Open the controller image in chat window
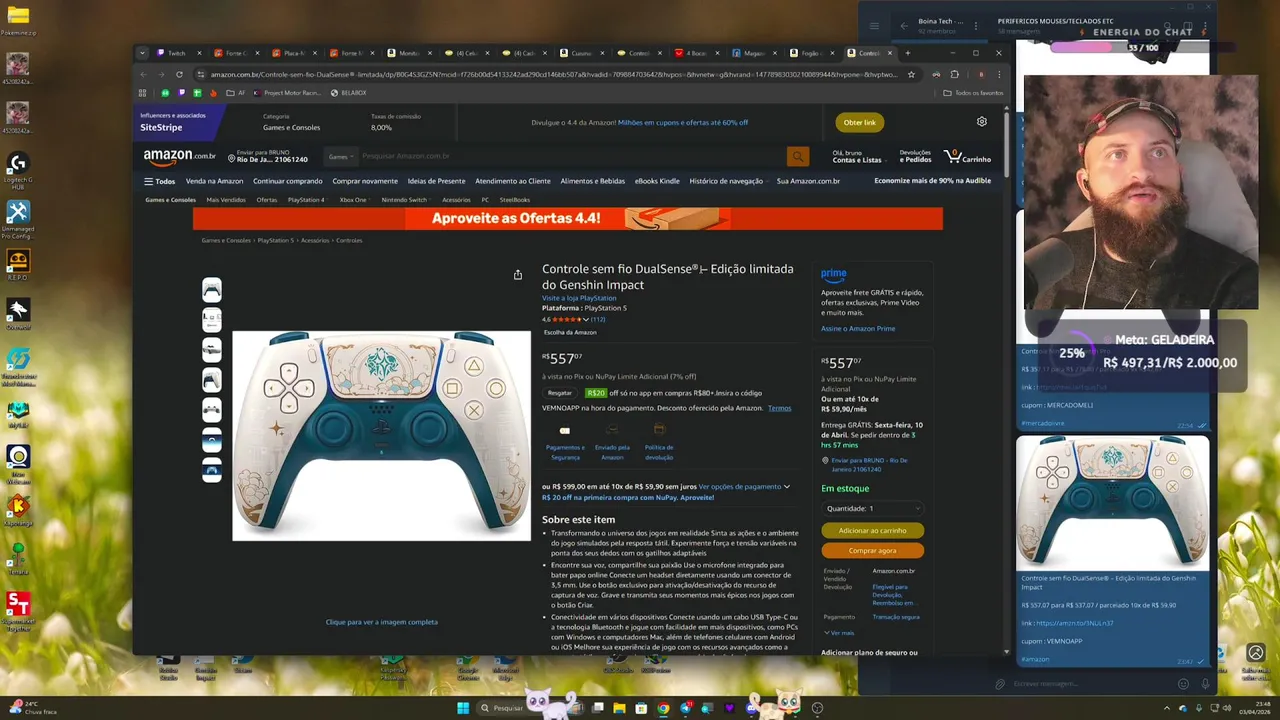 1112,503
